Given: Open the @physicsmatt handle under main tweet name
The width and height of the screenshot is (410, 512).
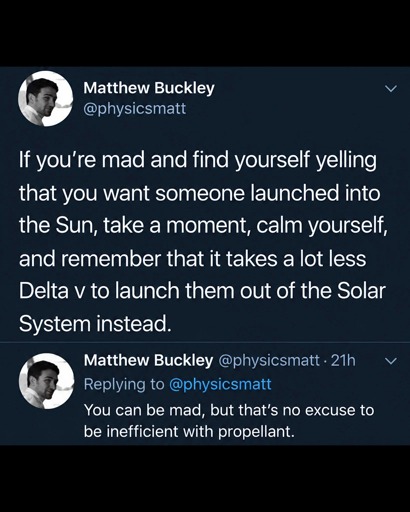Looking at the screenshot, I should point(135,109).
